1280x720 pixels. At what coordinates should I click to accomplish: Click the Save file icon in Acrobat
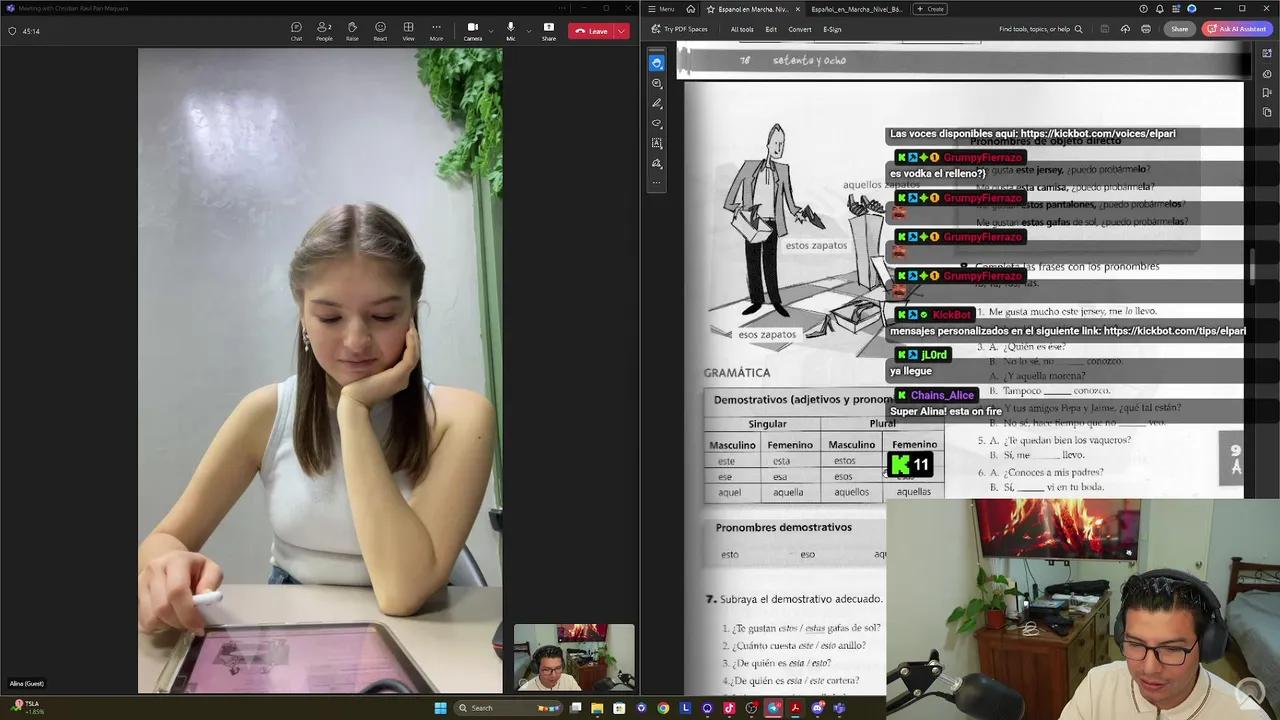pos(1107,29)
